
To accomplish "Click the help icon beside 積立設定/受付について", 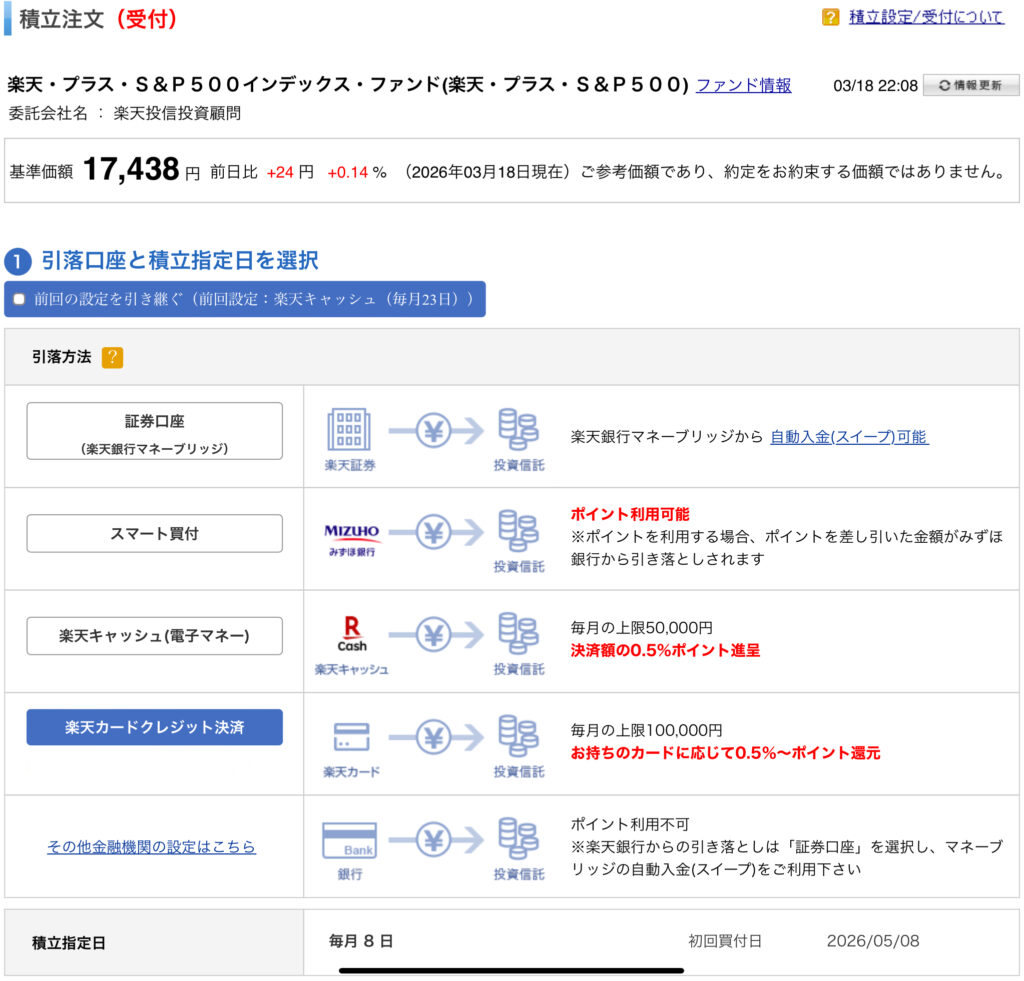I will 830,17.
